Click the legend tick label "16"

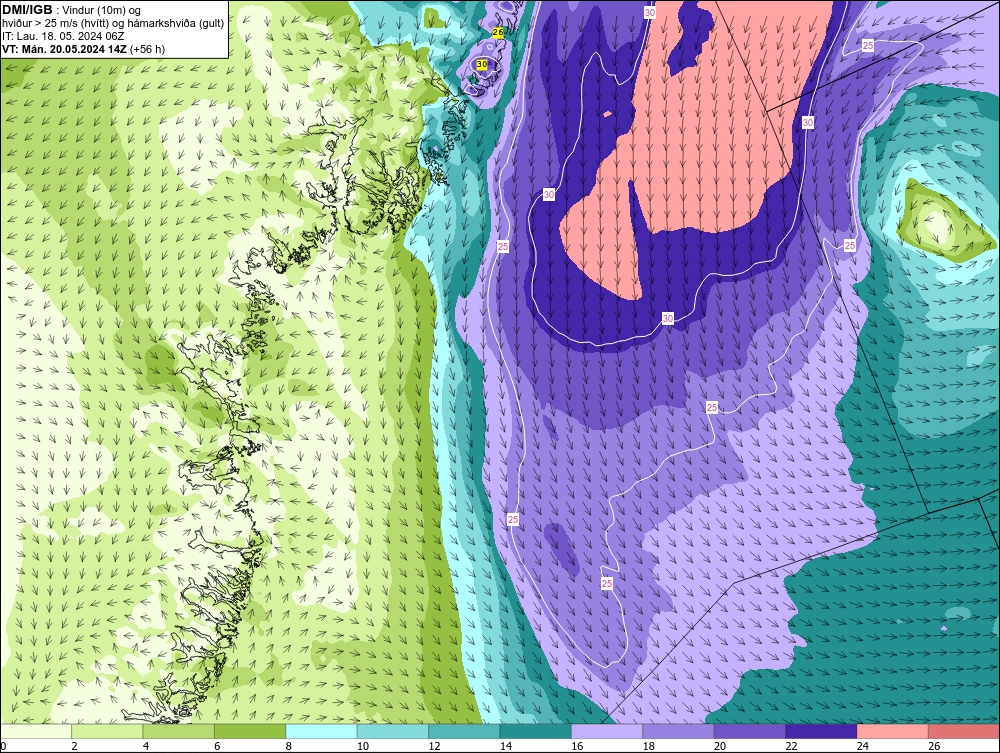pyautogui.click(x=577, y=746)
